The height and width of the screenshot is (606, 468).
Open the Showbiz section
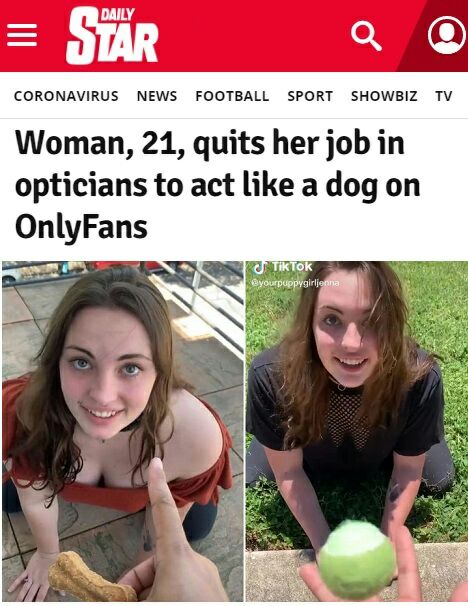[384, 96]
